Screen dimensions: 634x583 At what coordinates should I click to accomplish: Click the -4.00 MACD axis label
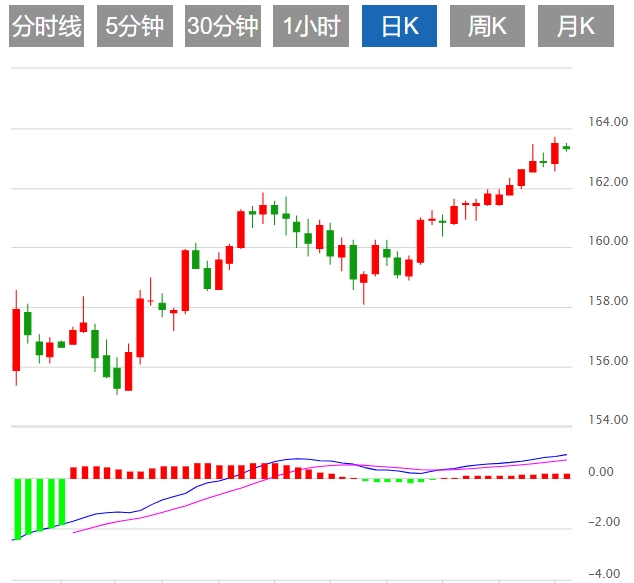[x=604, y=573]
